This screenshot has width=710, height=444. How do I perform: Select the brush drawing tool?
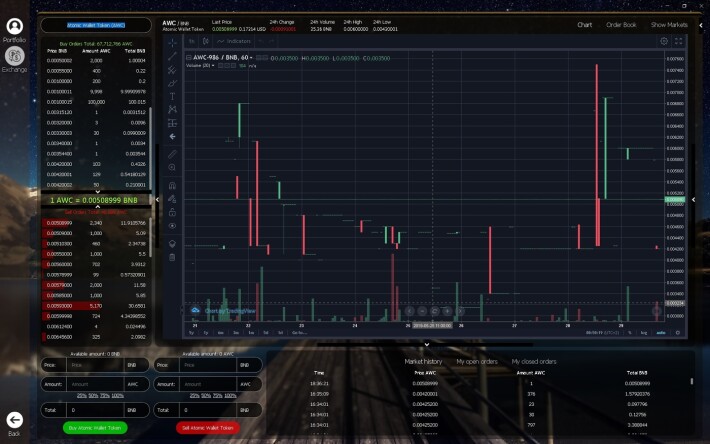point(173,83)
